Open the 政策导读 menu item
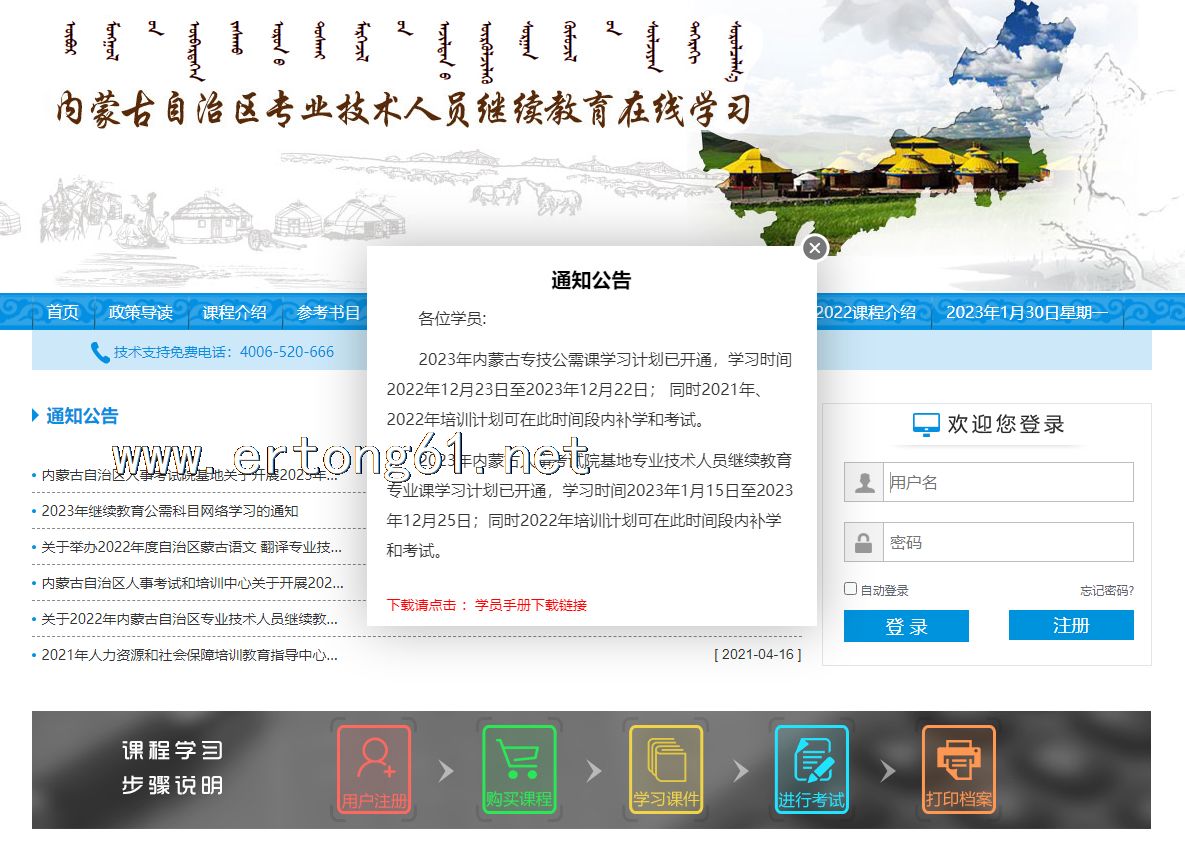Screen dimensions: 1185x845 point(141,312)
